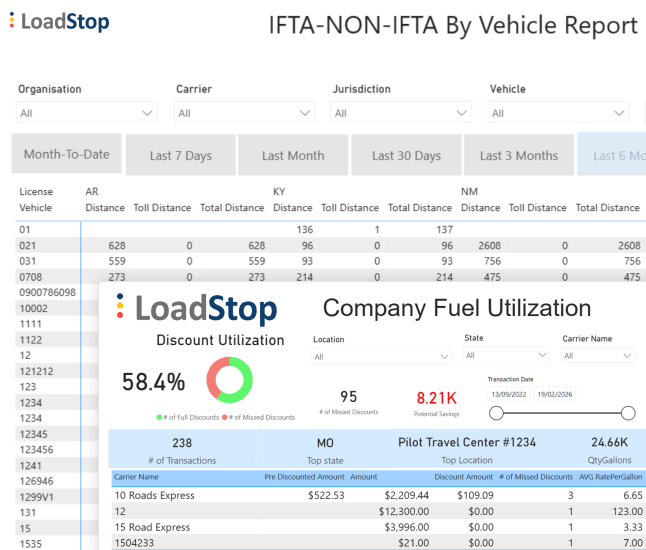Select the Last 30 Days button

pos(406,155)
